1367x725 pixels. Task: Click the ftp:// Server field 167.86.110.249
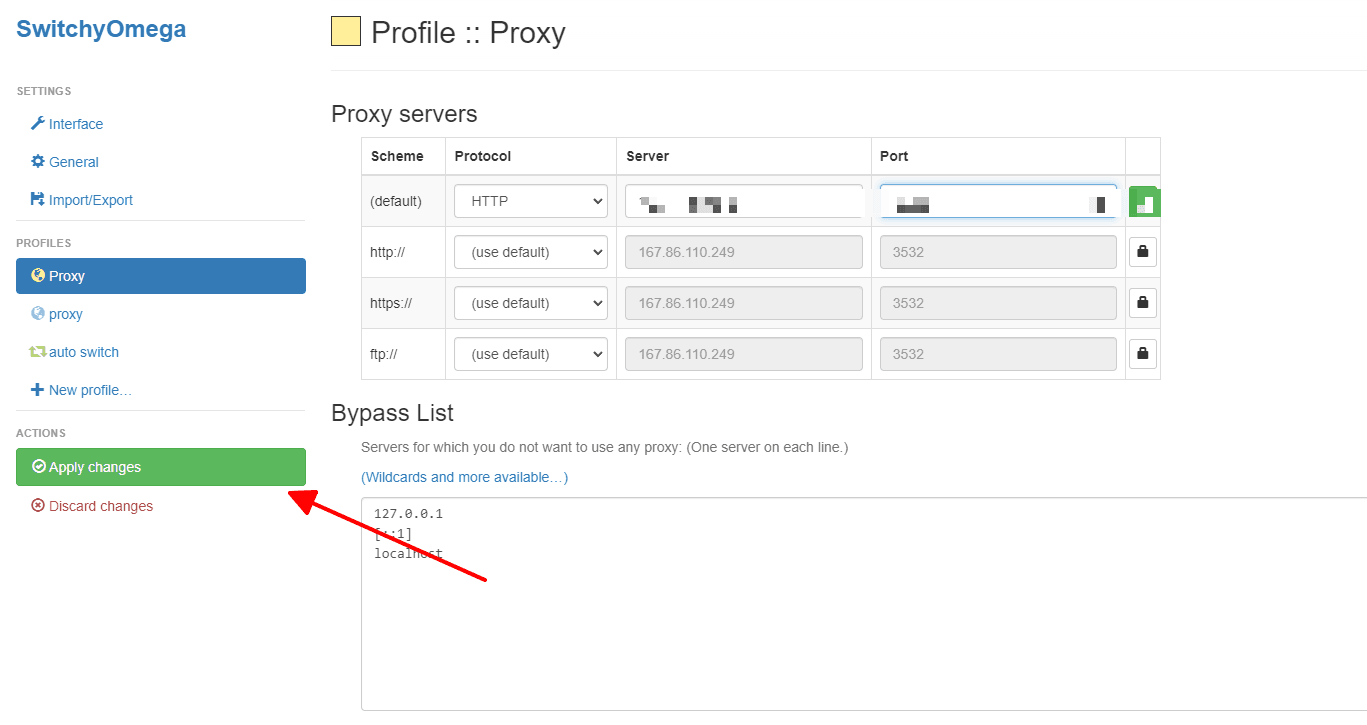744,354
